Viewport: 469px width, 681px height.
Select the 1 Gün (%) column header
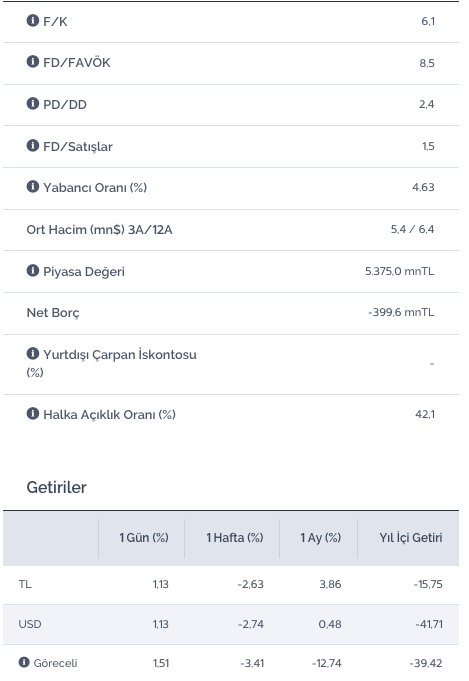tap(144, 538)
